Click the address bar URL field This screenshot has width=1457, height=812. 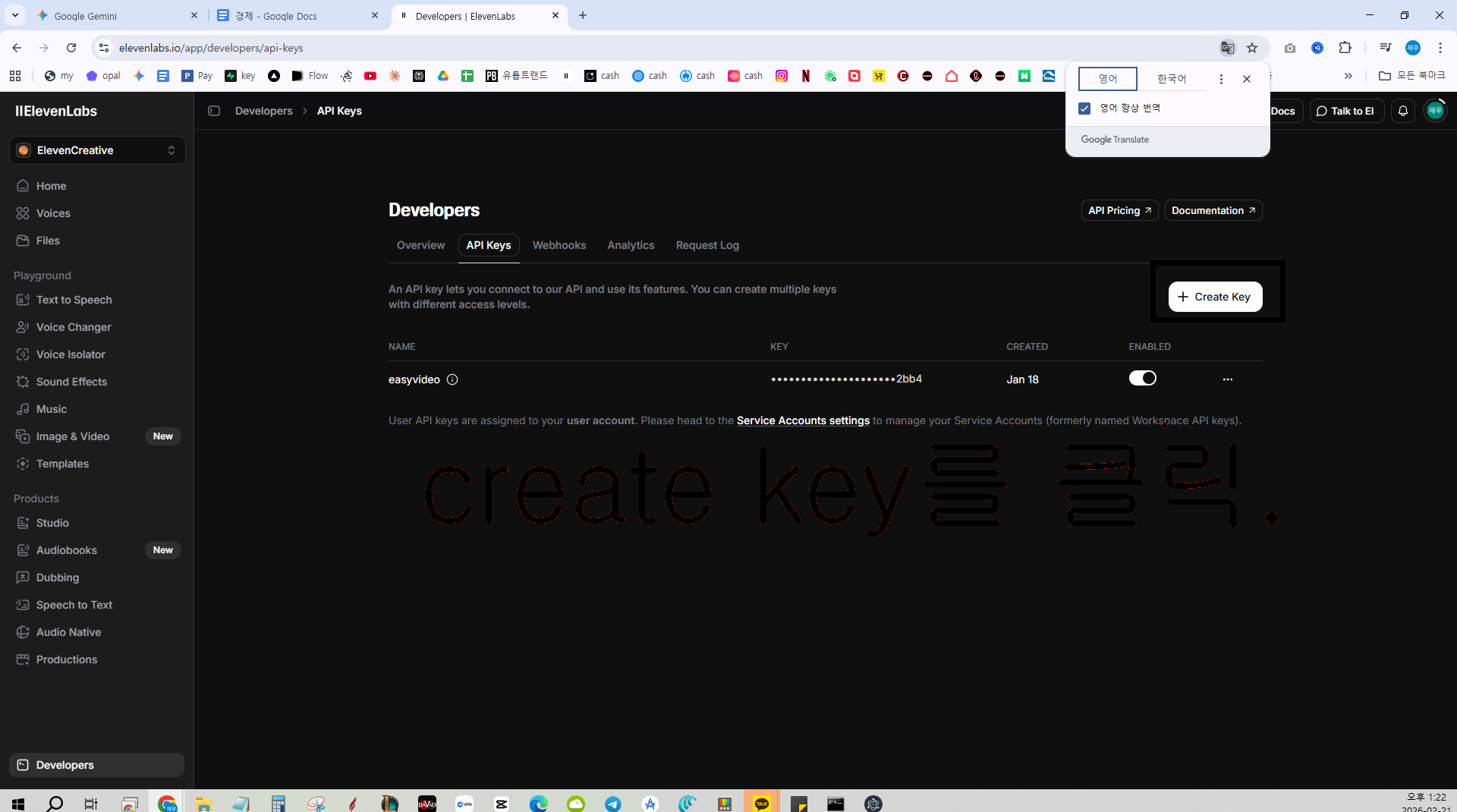point(653,48)
